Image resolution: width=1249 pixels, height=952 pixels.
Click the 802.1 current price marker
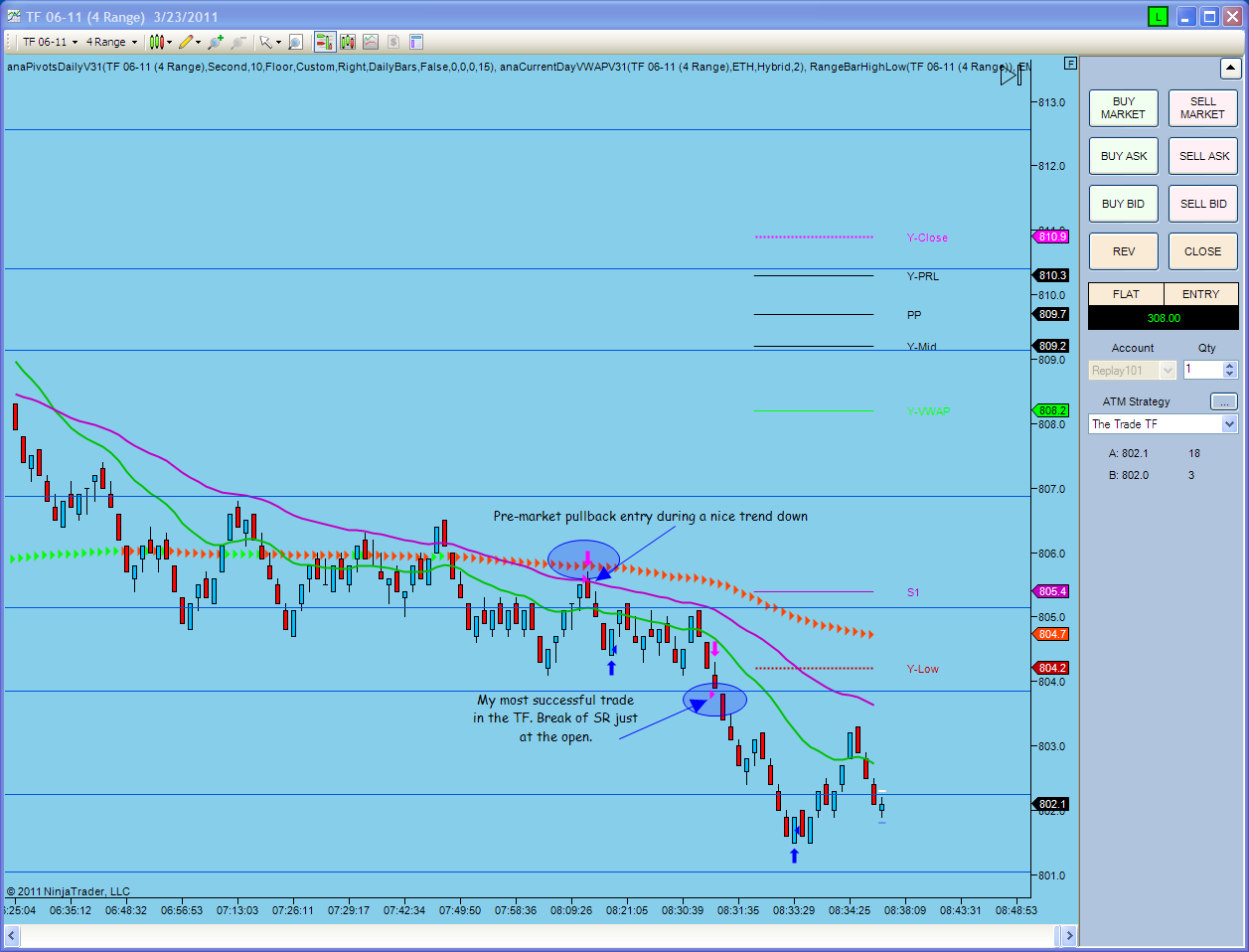point(1051,804)
